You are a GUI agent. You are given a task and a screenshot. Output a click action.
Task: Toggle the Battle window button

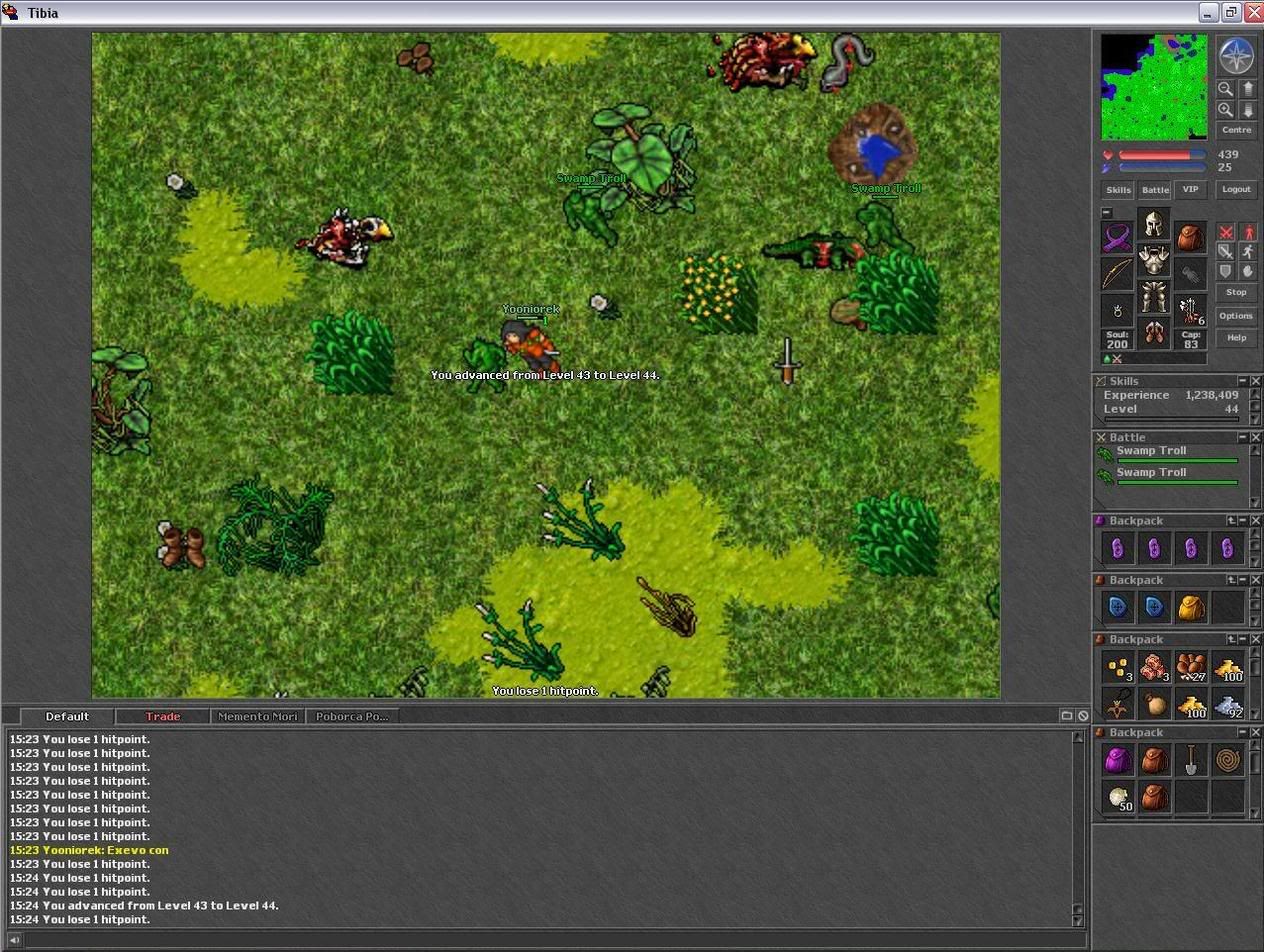point(1155,190)
